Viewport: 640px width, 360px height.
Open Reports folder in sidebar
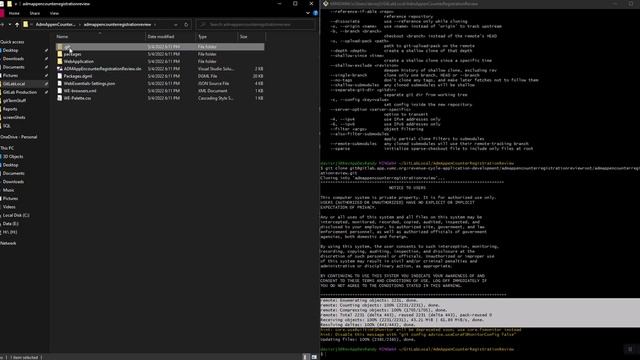pyautogui.click(x=10, y=109)
